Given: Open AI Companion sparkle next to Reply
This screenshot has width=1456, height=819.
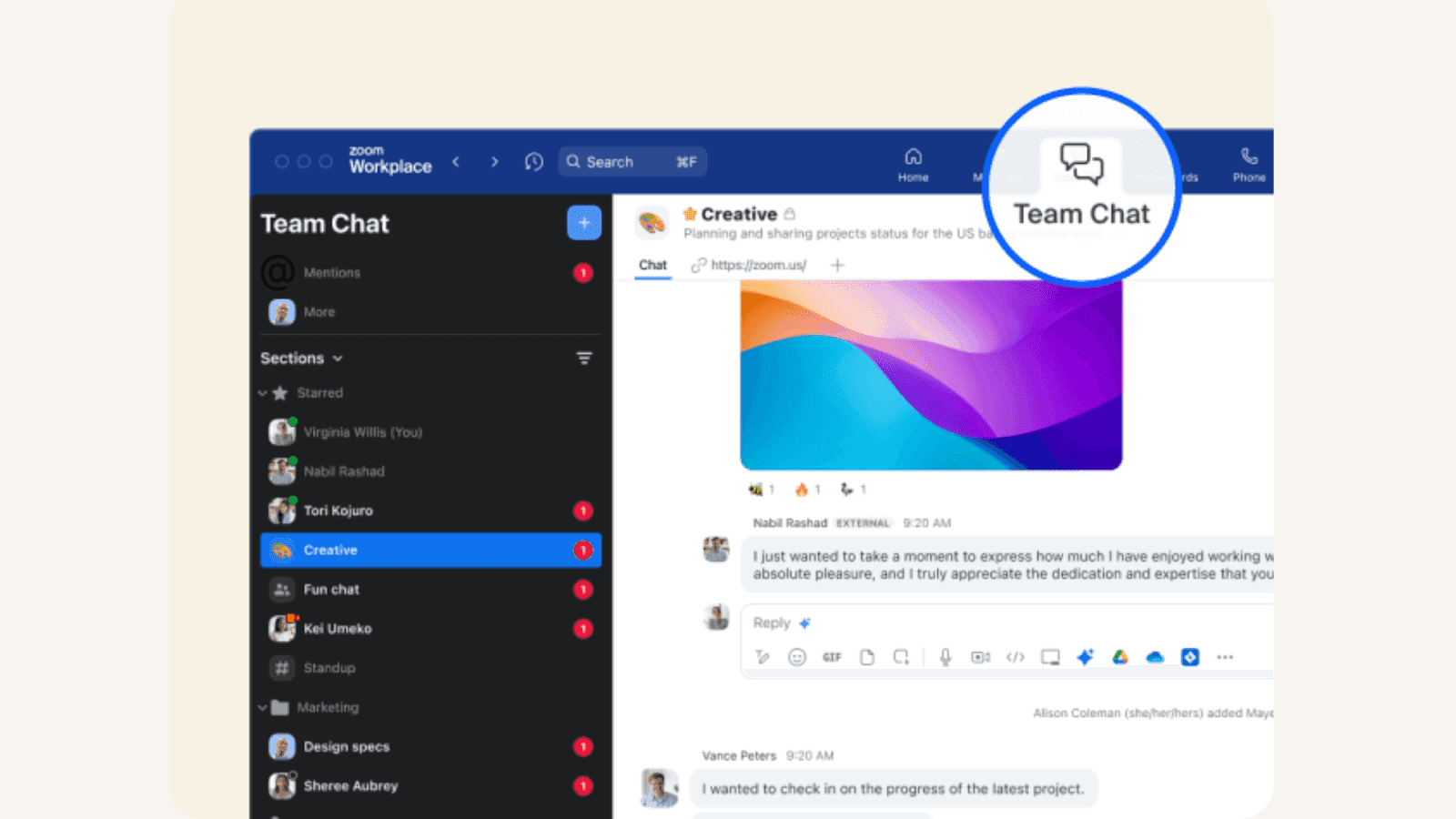Looking at the screenshot, I should coord(804,622).
